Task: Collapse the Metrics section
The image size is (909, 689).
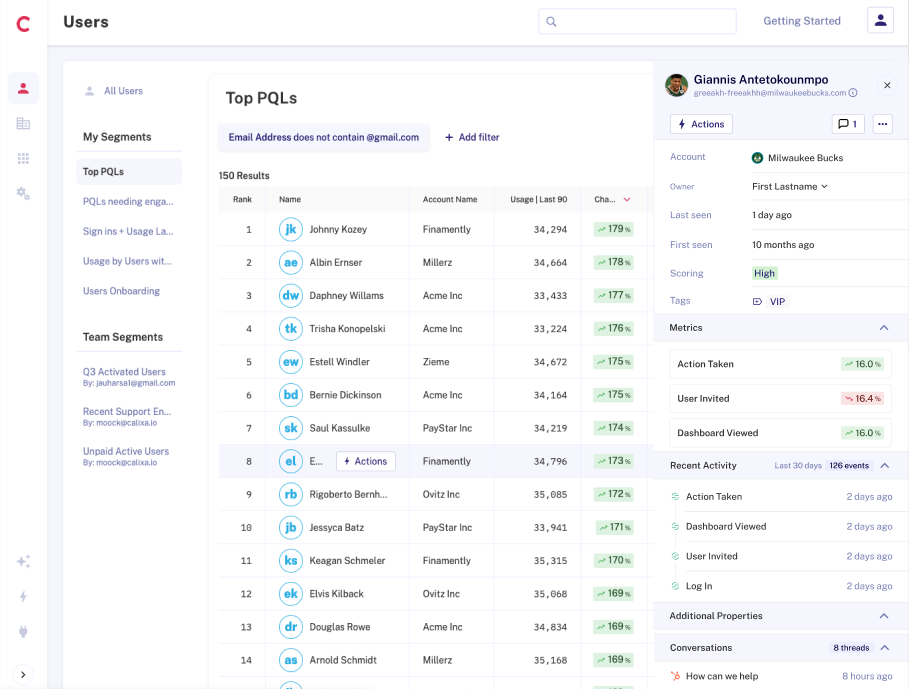Action: tap(883, 328)
